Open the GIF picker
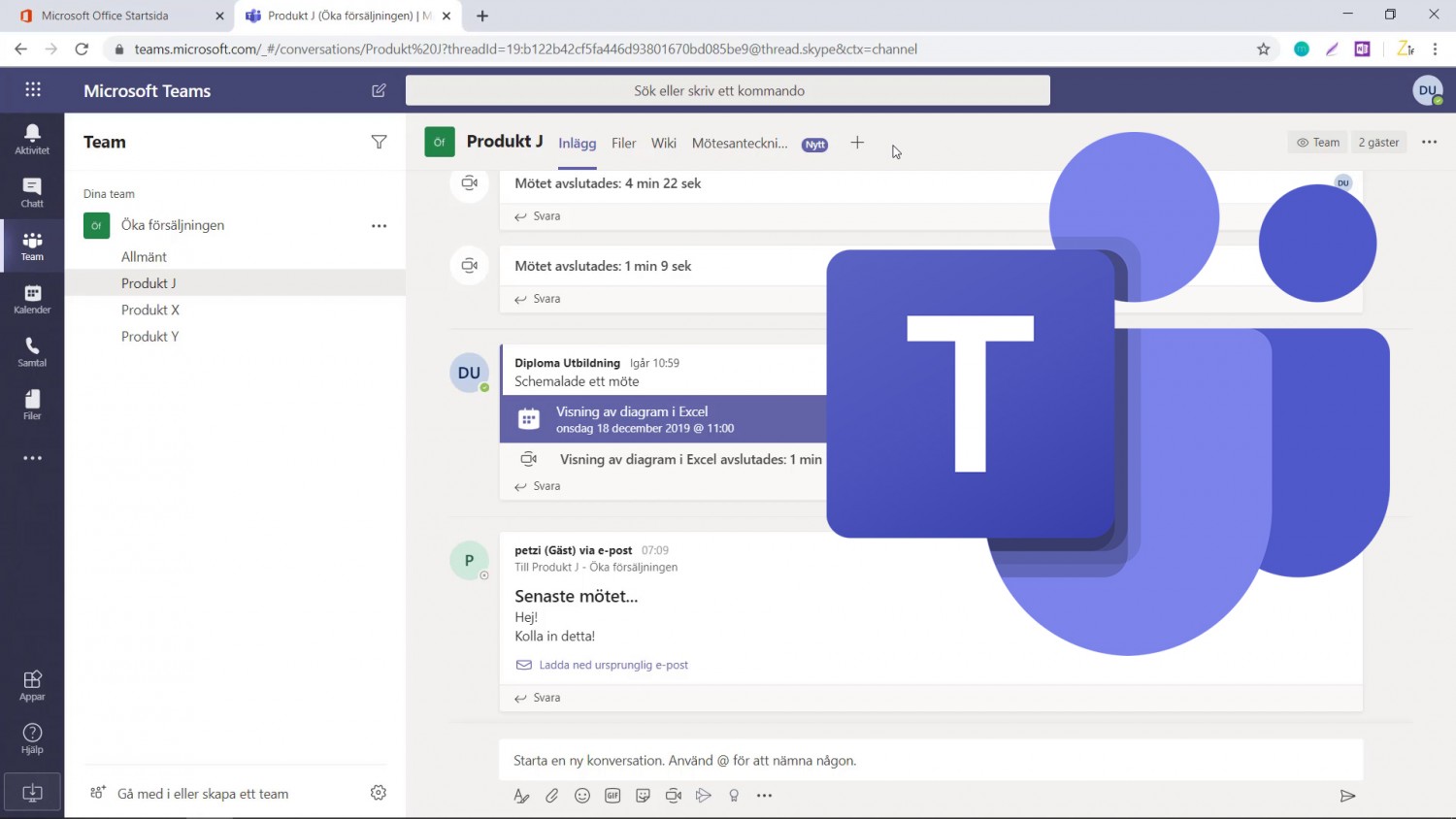The width and height of the screenshot is (1456, 819). pos(612,796)
